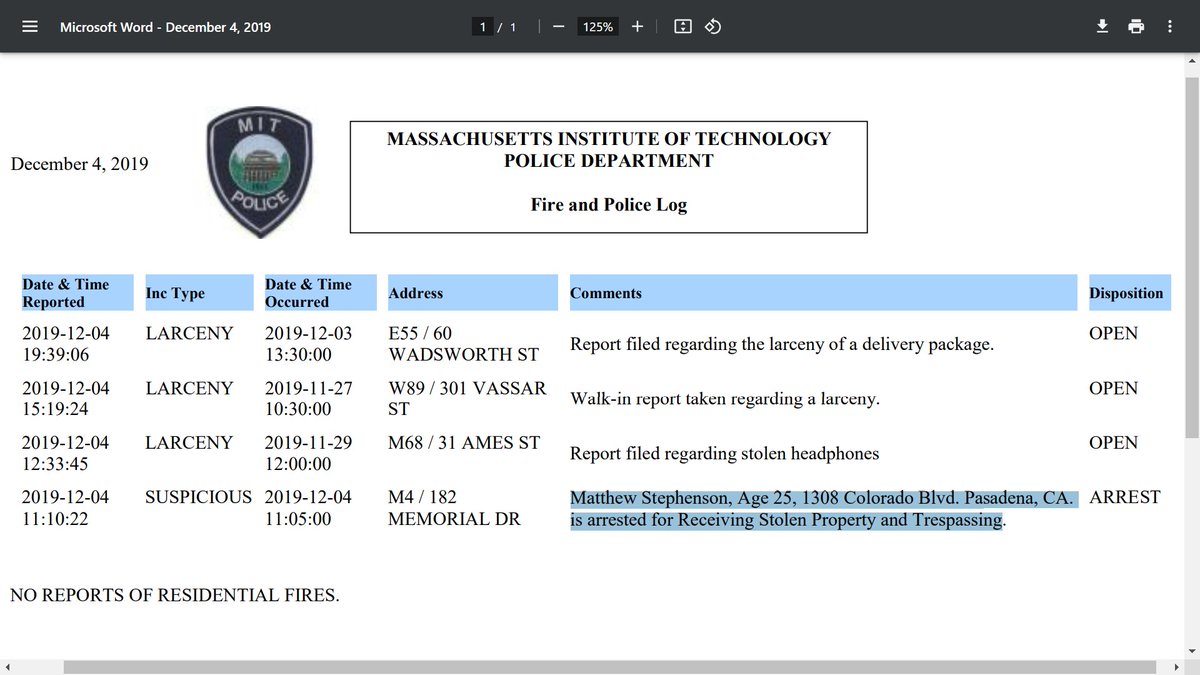
Task: Select the zoom level showing 125%
Action: pyautogui.click(x=598, y=27)
